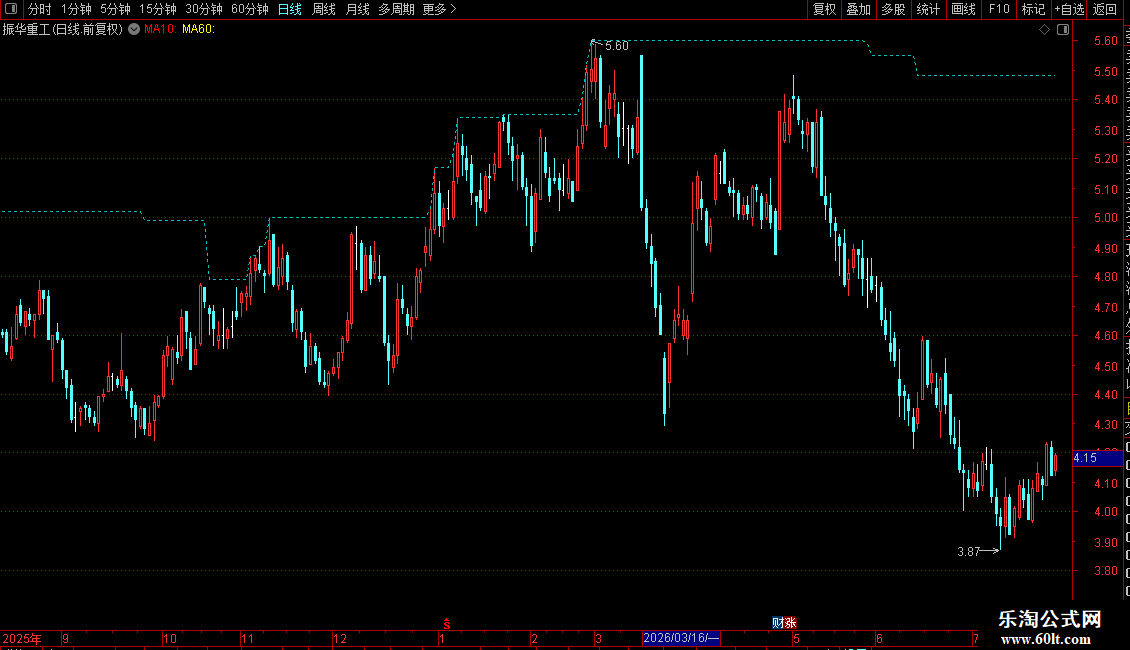Select the 日线 daily chart tab
Viewport: 1130px width, 650px height.
click(x=290, y=9)
